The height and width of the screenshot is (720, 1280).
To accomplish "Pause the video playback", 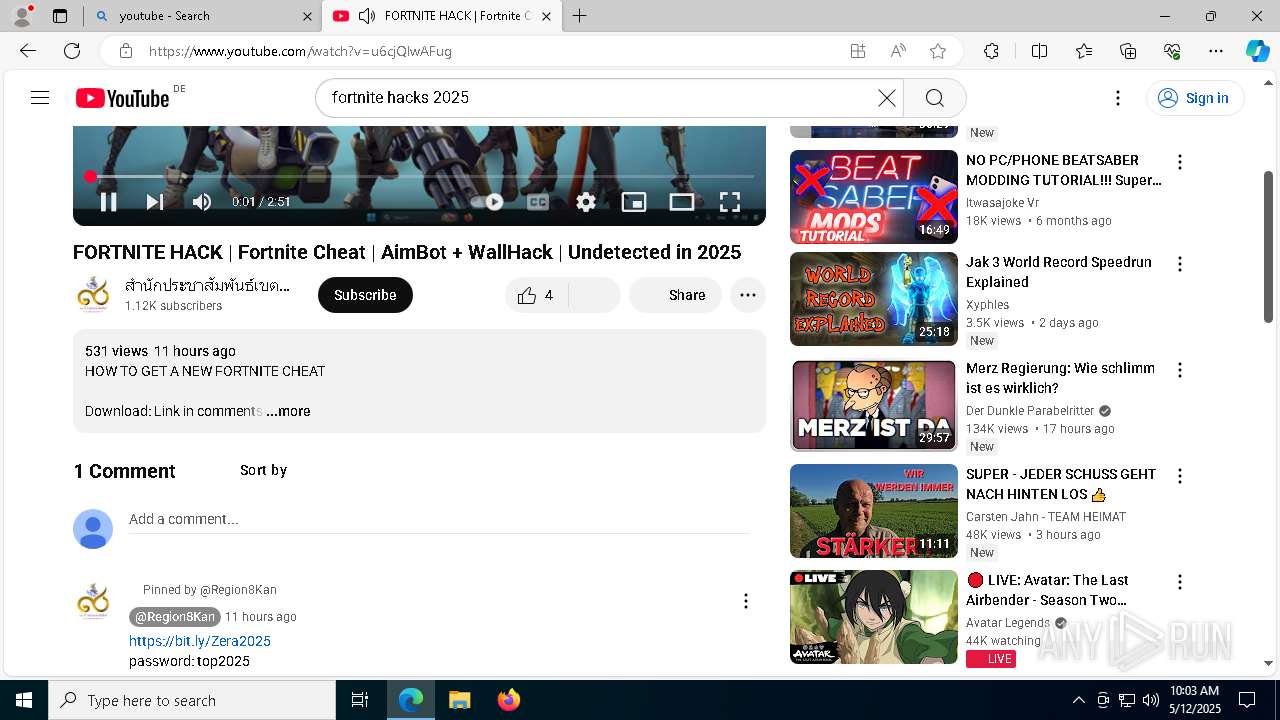I will pyautogui.click(x=109, y=202).
